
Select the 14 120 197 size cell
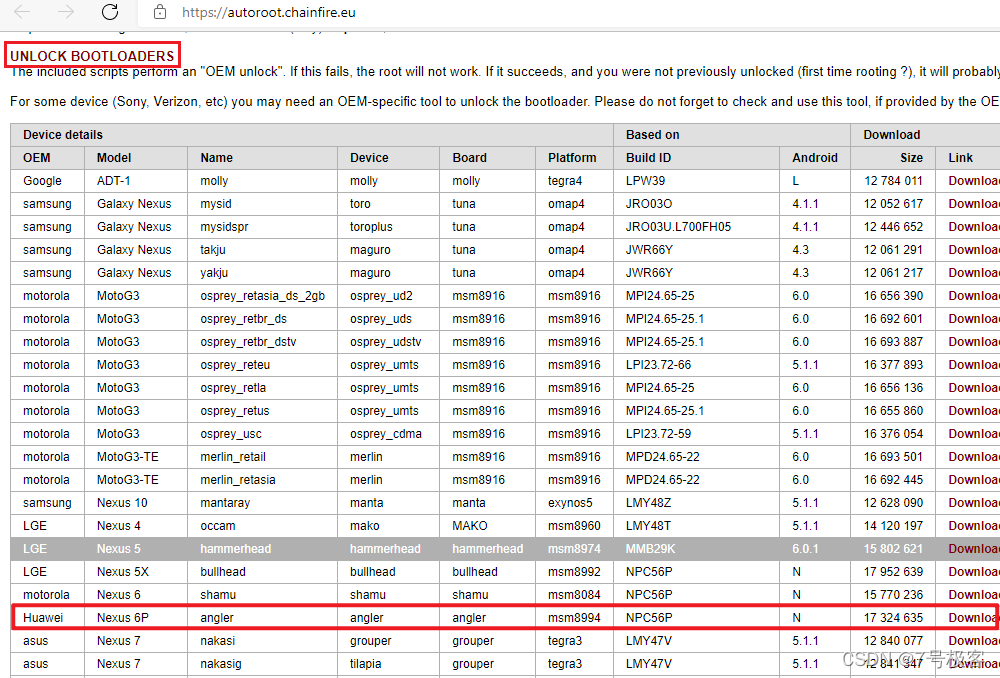tap(893, 526)
